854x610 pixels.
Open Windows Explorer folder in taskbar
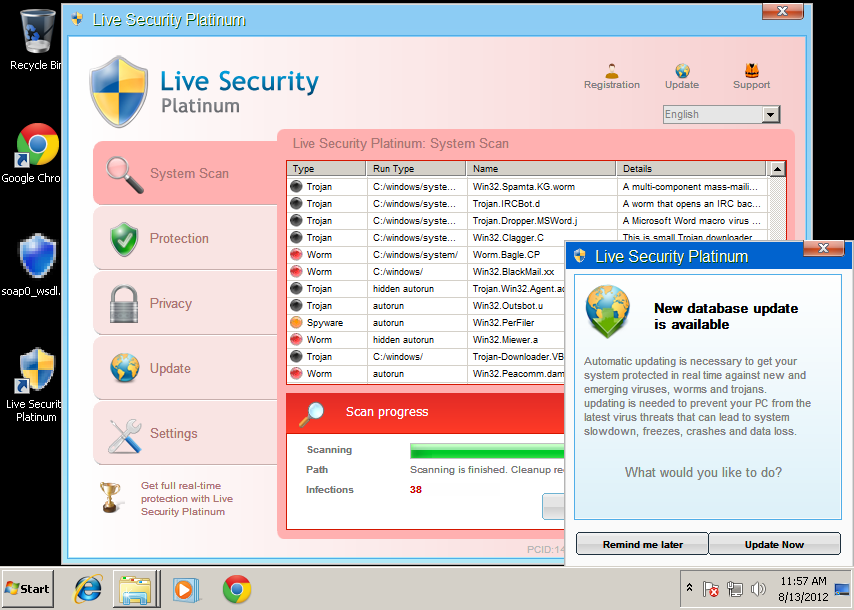coord(136,589)
